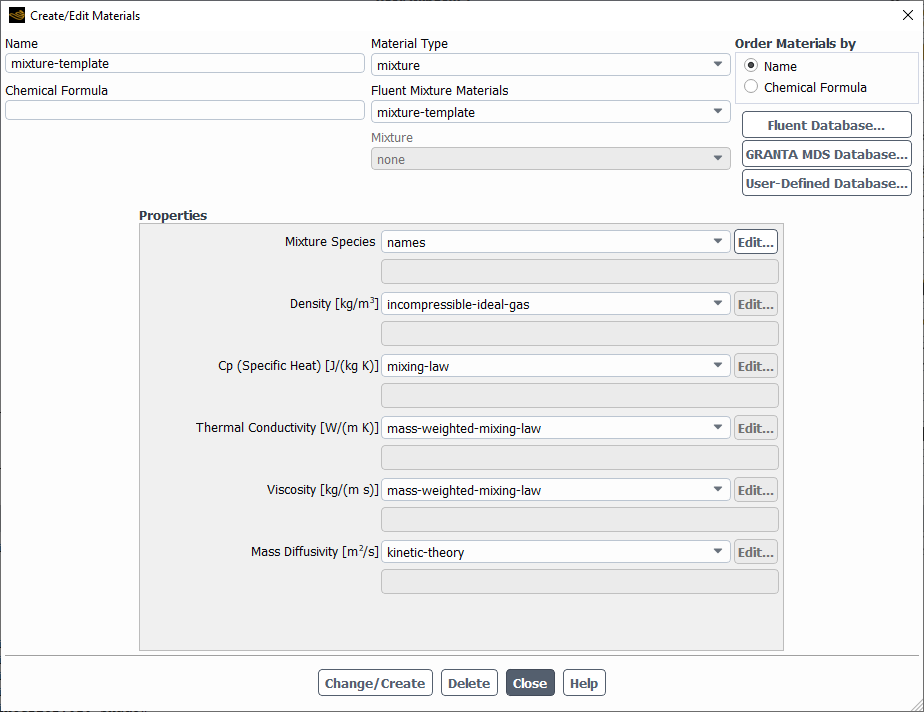This screenshot has width=924, height=712.
Task: Open the Mass Diffusivity dropdown
Action: [555, 552]
